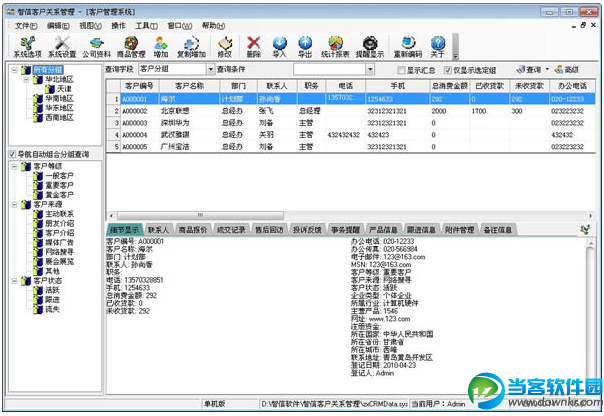Open the 帮助 menu
This screenshot has height=416, width=604.
[x=213, y=26]
